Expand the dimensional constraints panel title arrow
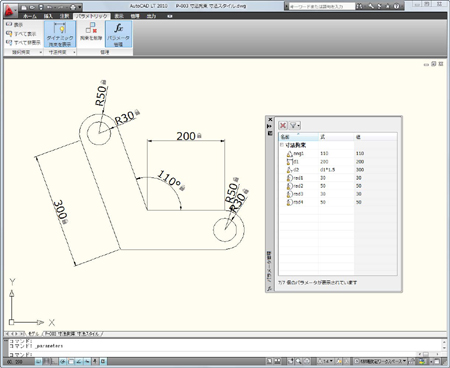 click(74, 52)
